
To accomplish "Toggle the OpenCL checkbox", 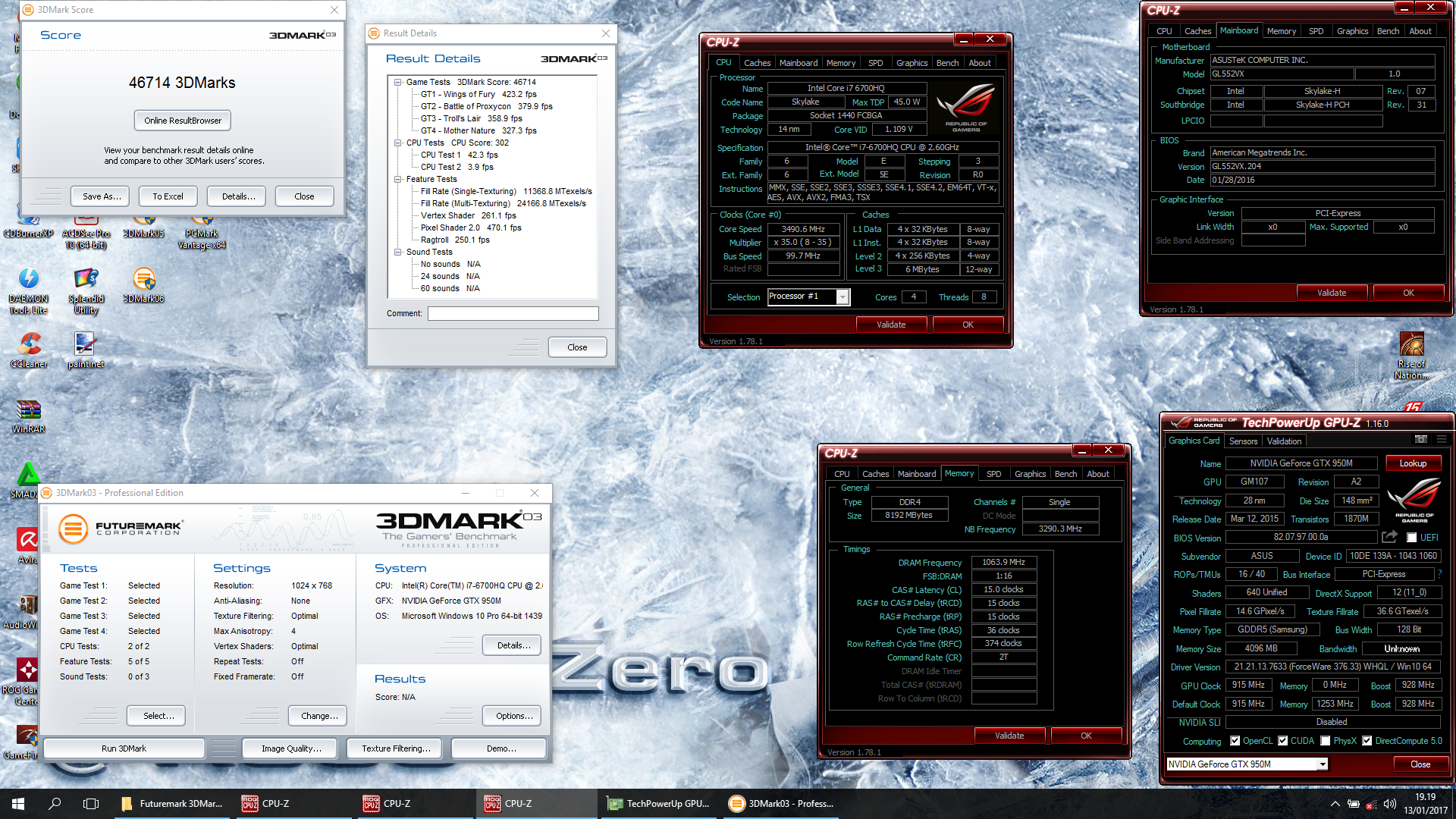I will click(x=1235, y=741).
